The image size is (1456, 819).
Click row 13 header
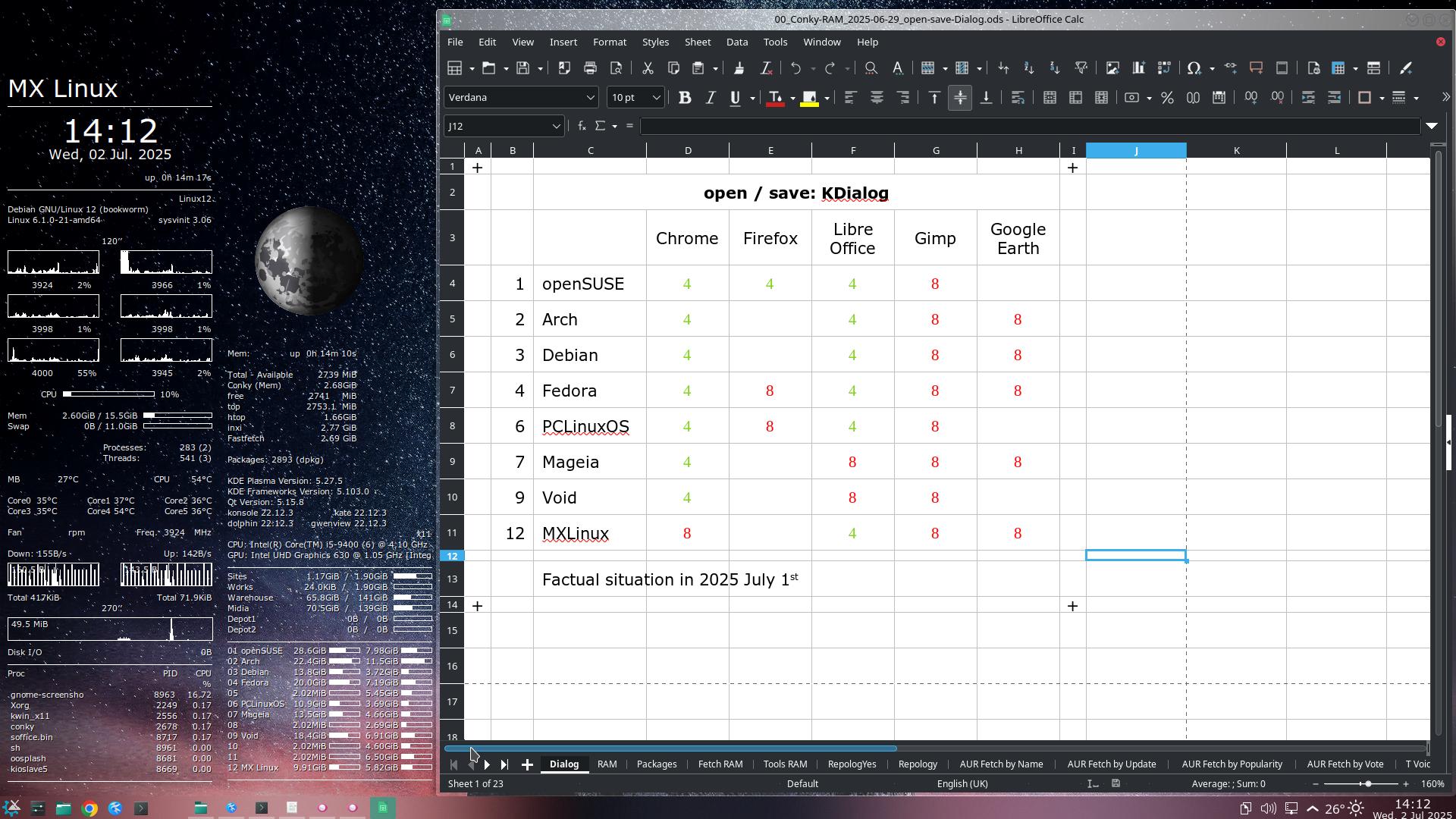tap(452, 579)
